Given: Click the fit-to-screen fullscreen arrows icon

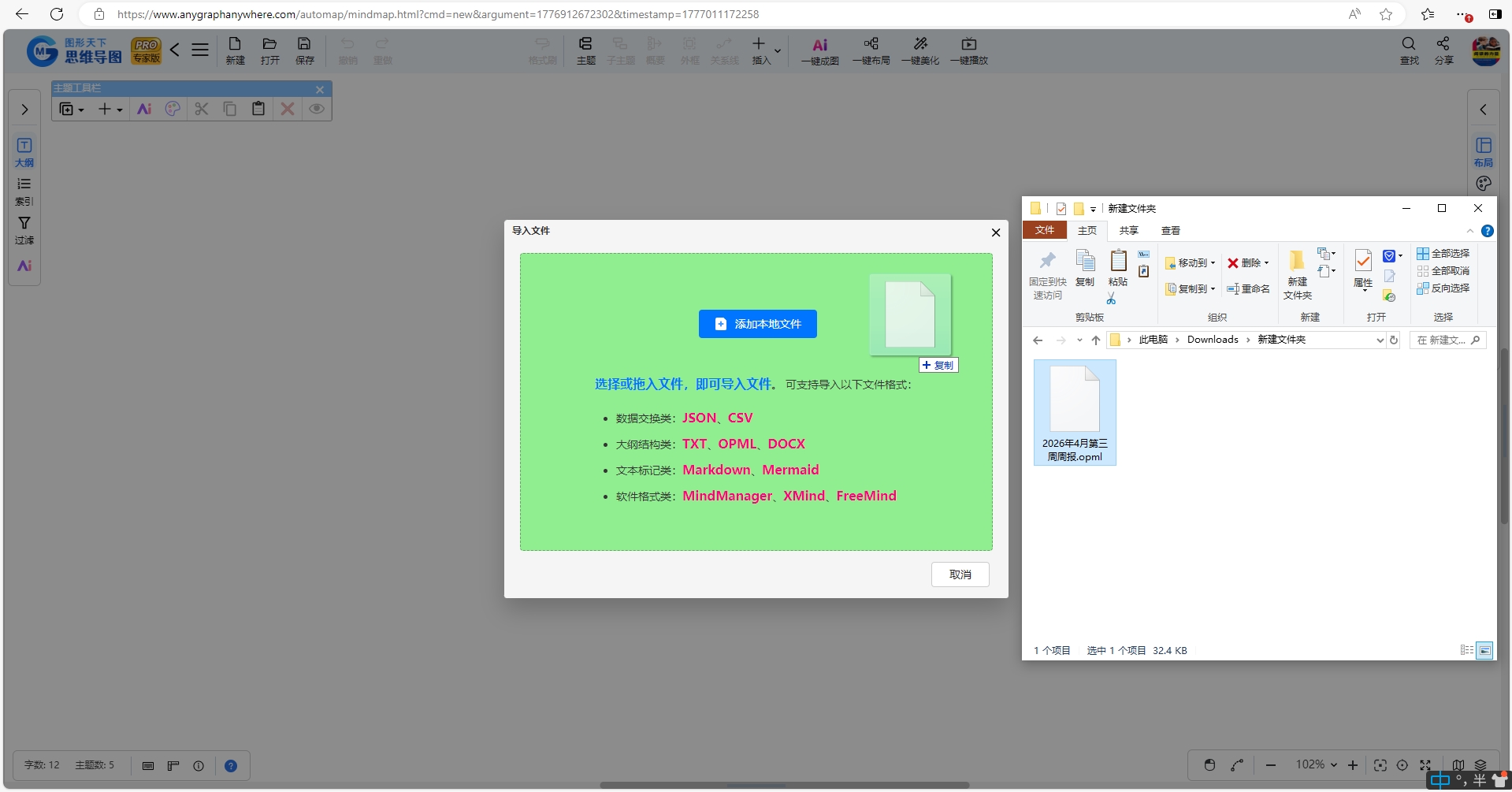Looking at the screenshot, I should 1425,765.
